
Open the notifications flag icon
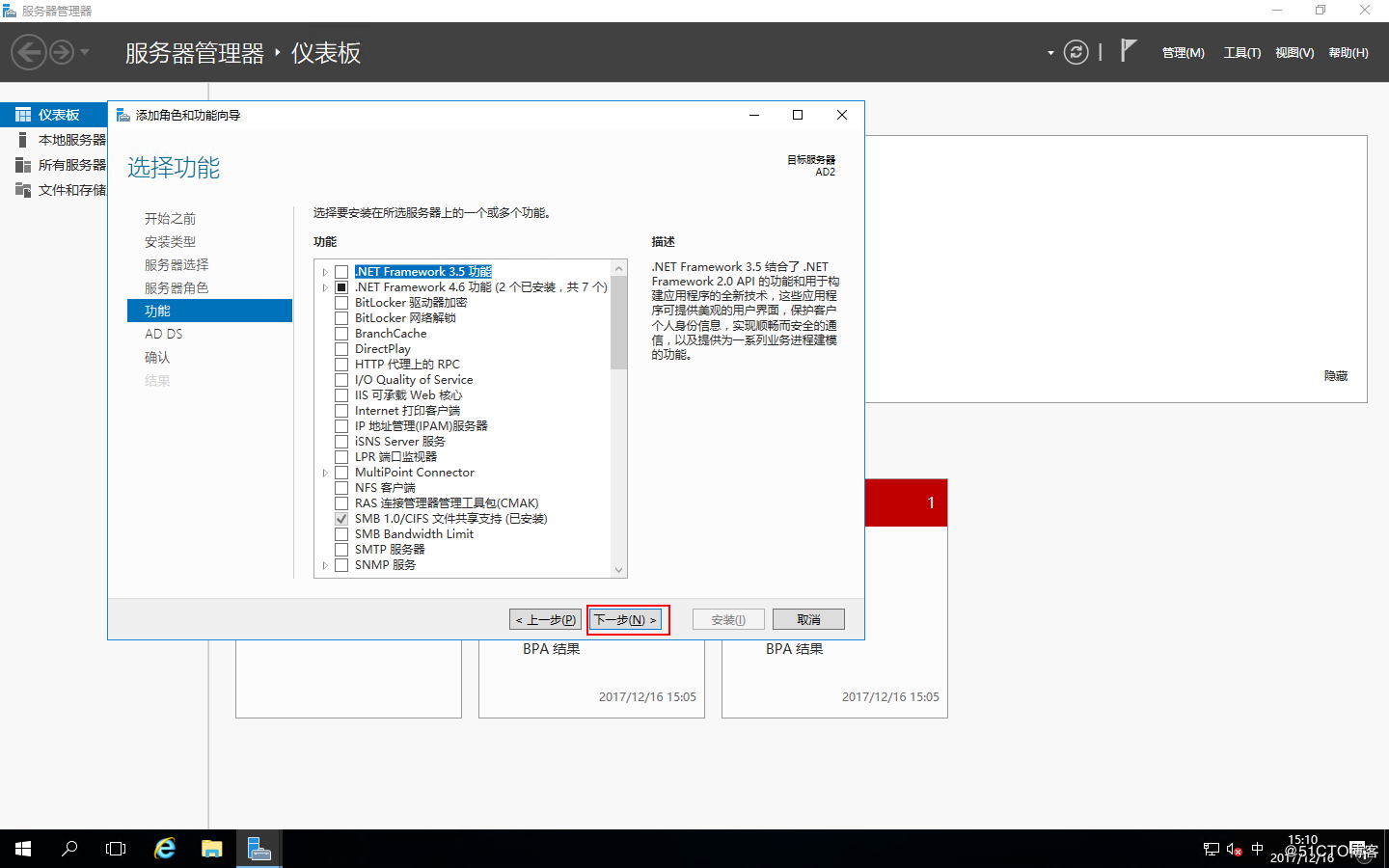pyautogui.click(x=1128, y=50)
